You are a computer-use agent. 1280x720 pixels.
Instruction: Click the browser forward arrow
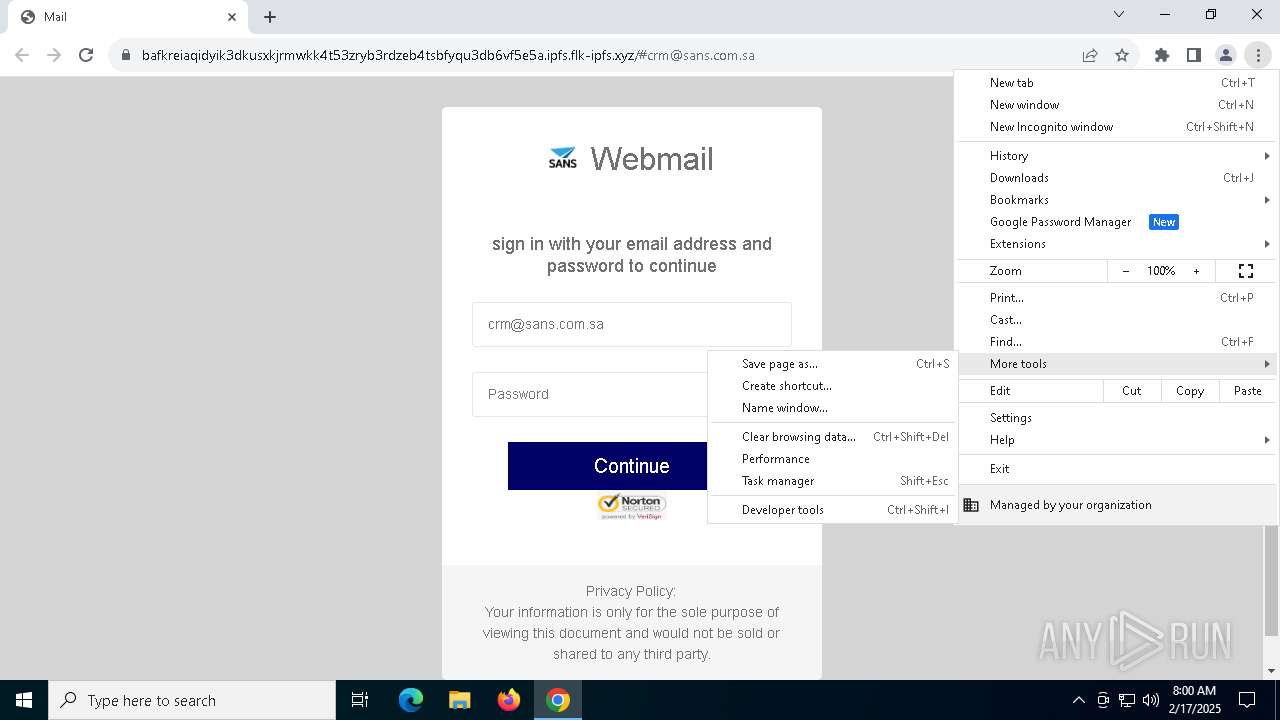tap(54, 55)
